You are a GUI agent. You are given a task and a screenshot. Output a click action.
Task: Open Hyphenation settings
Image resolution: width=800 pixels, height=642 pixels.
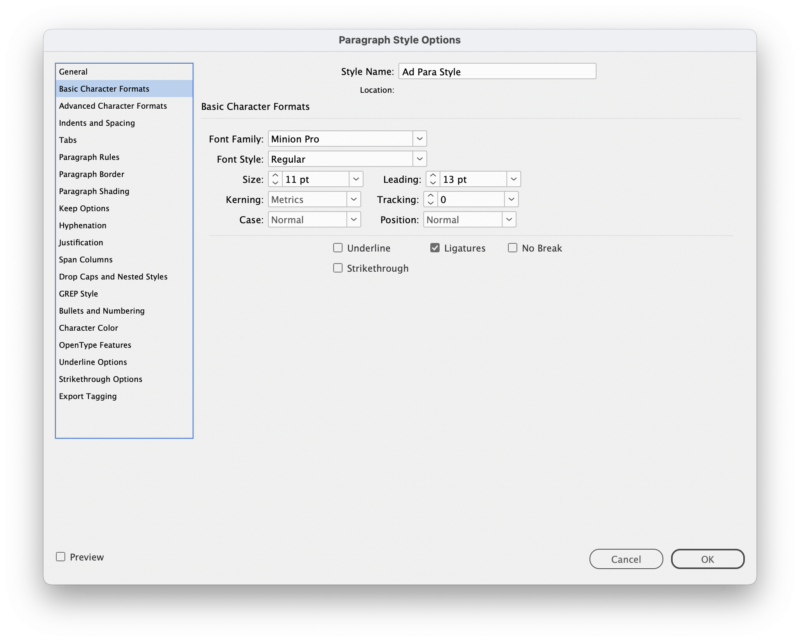124,226
